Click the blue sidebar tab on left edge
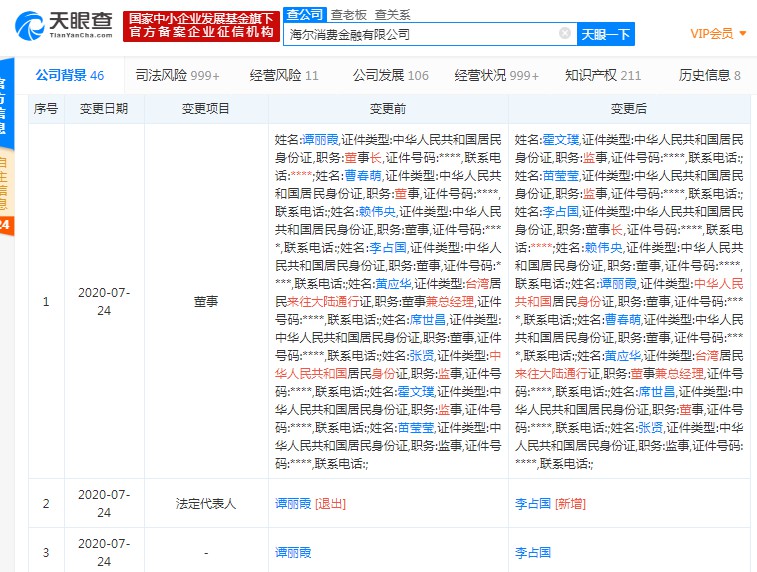Screen dimensions: 757x572 pyautogui.click(x=6, y=104)
